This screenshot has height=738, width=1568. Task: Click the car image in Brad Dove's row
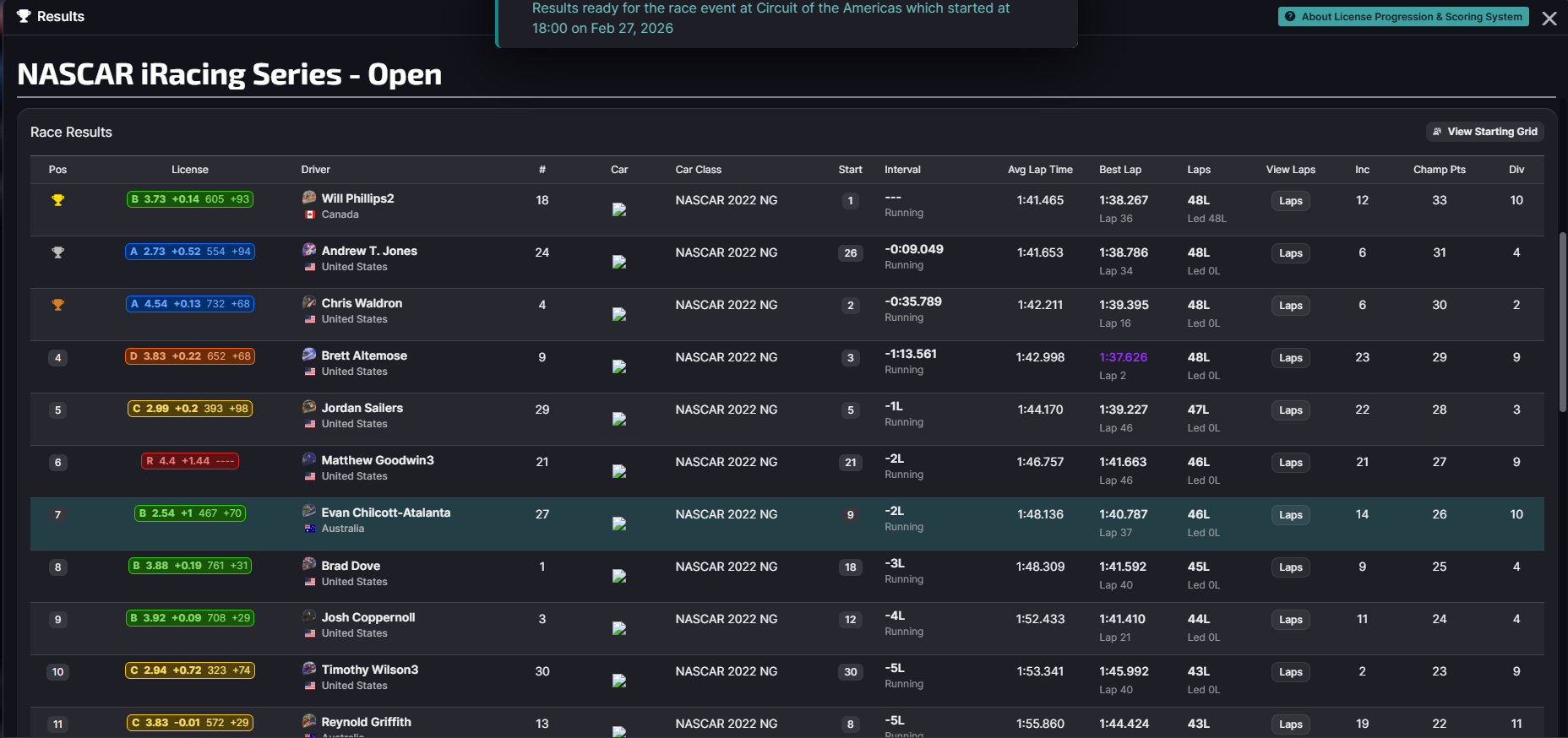click(619, 576)
